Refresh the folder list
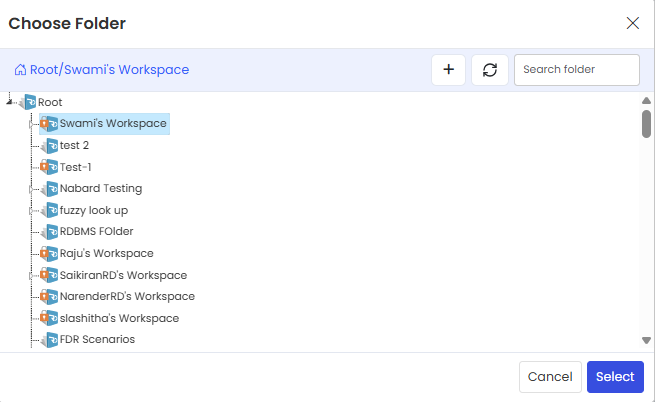Image resolution: width=655 pixels, height=402 pixels. pyautogui.click(x=490, y=69)
